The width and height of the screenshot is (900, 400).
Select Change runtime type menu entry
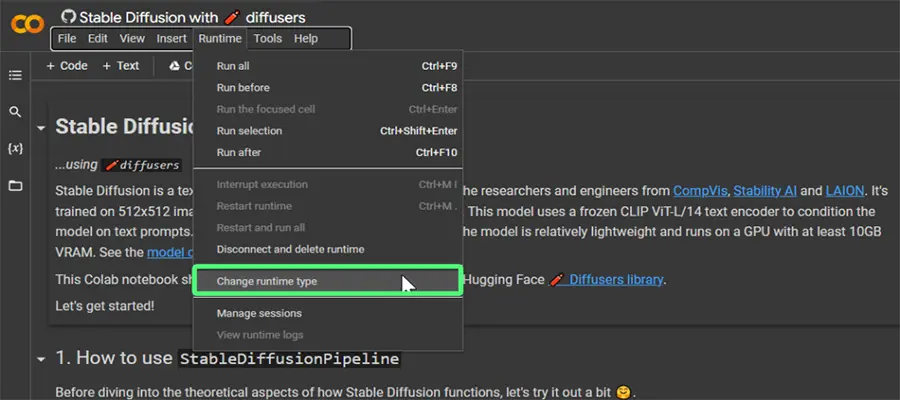coord(267,282)
